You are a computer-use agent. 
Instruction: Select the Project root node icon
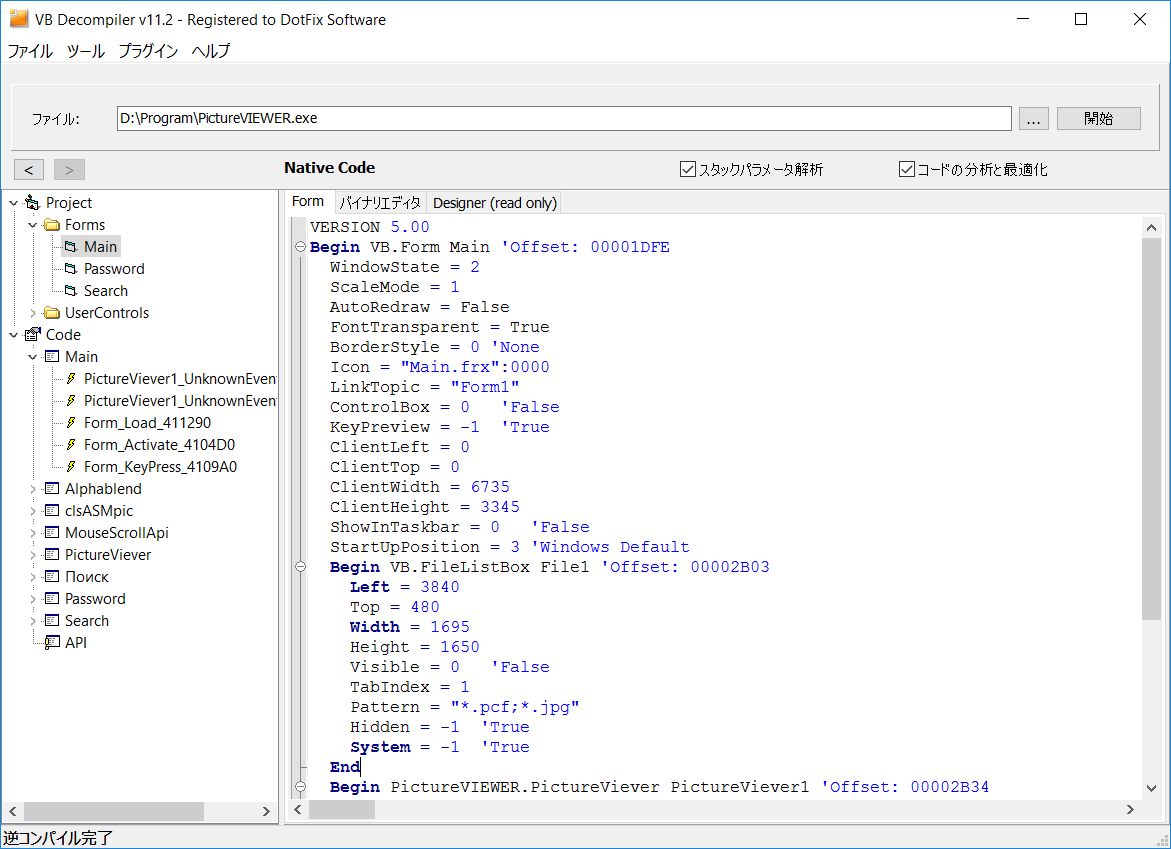pos(32,202)
